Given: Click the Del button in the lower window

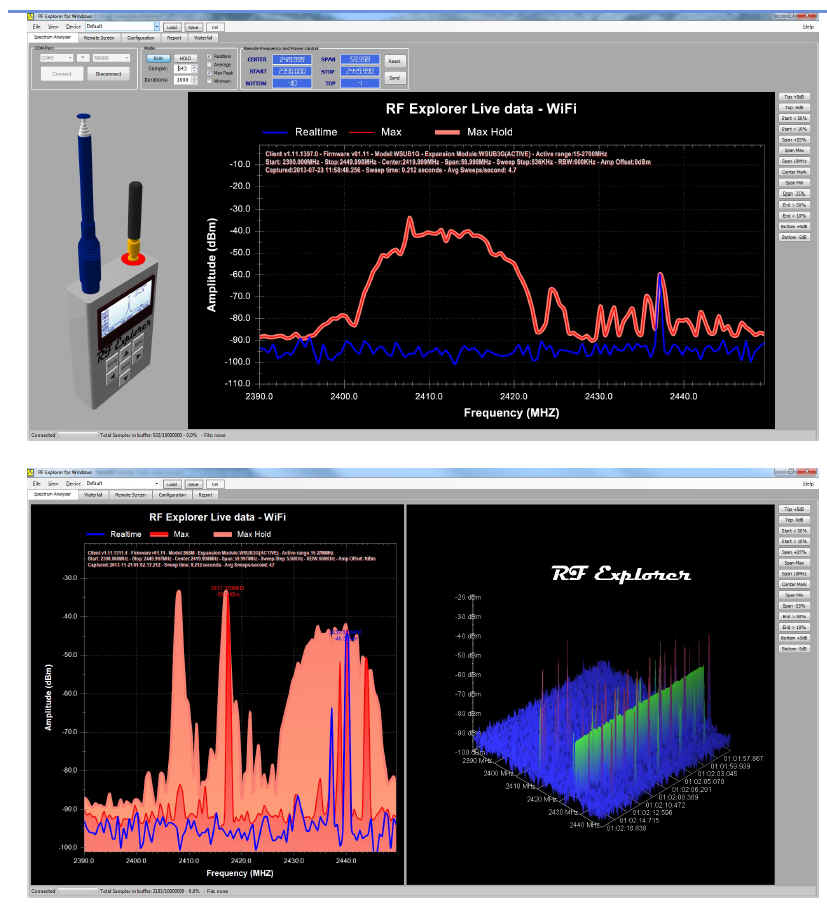Looking at the screenshot, I should click(x=215, y=484).
